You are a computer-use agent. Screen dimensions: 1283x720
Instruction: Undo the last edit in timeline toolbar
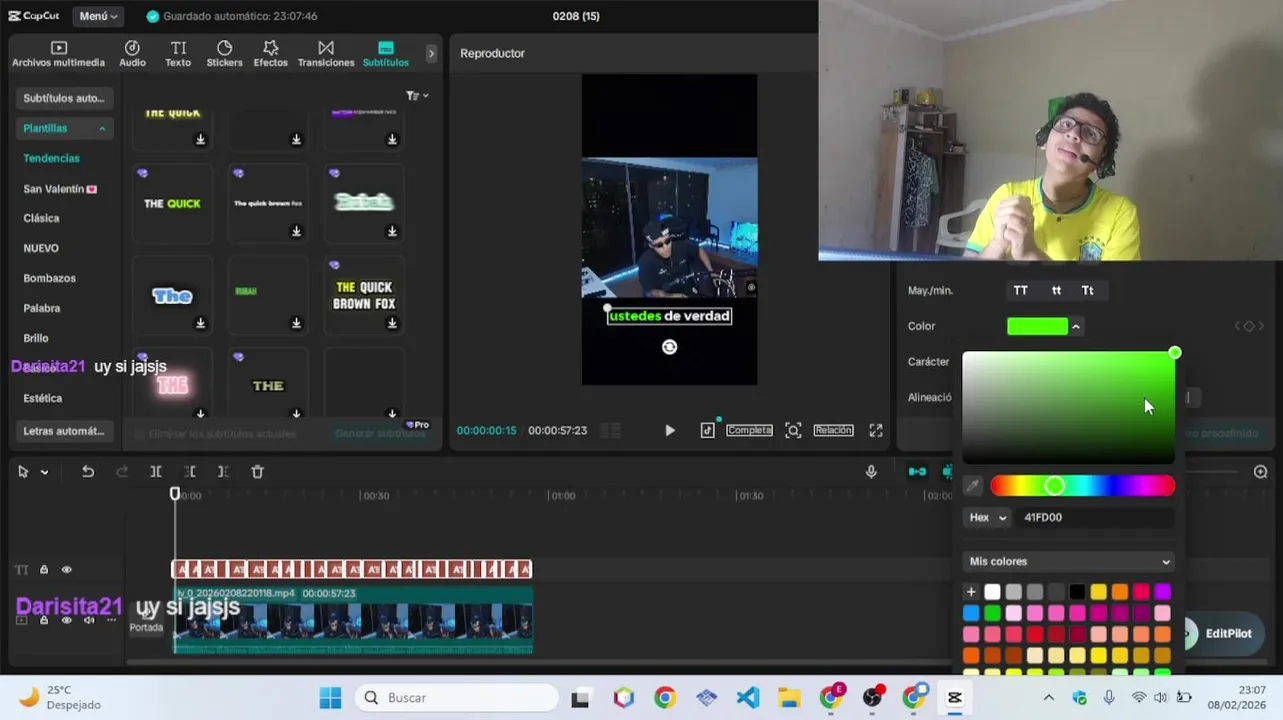pos(88,472)
